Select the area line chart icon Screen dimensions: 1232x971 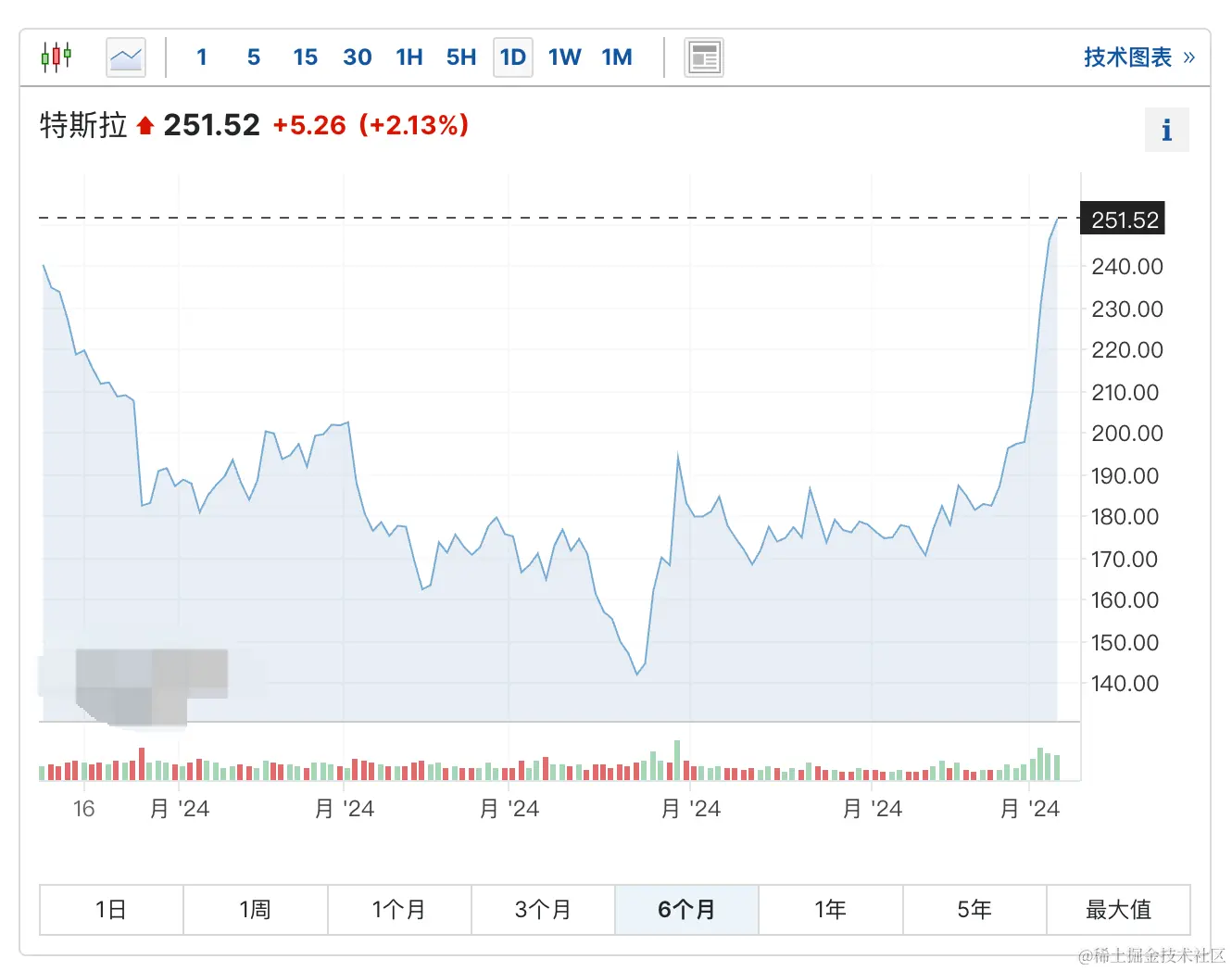pos(126,57)
